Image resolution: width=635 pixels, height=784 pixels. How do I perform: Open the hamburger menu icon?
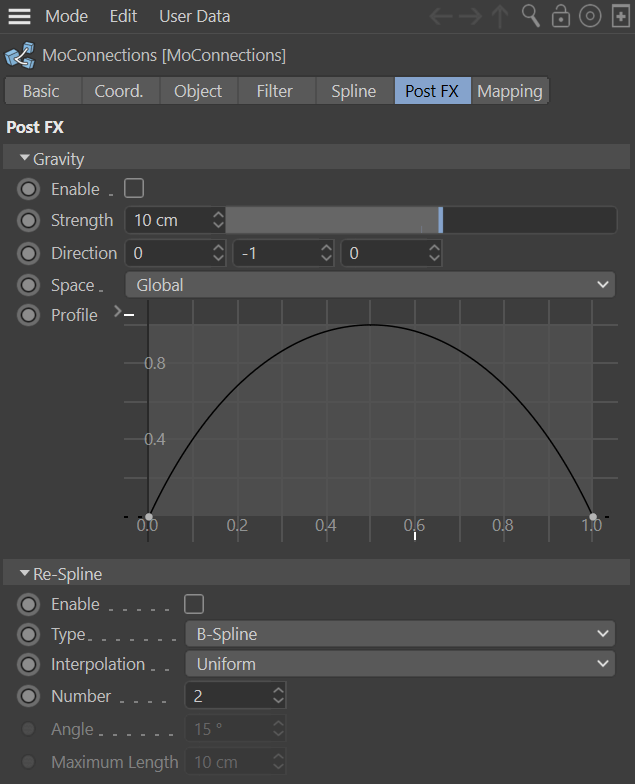click(19, 16)
